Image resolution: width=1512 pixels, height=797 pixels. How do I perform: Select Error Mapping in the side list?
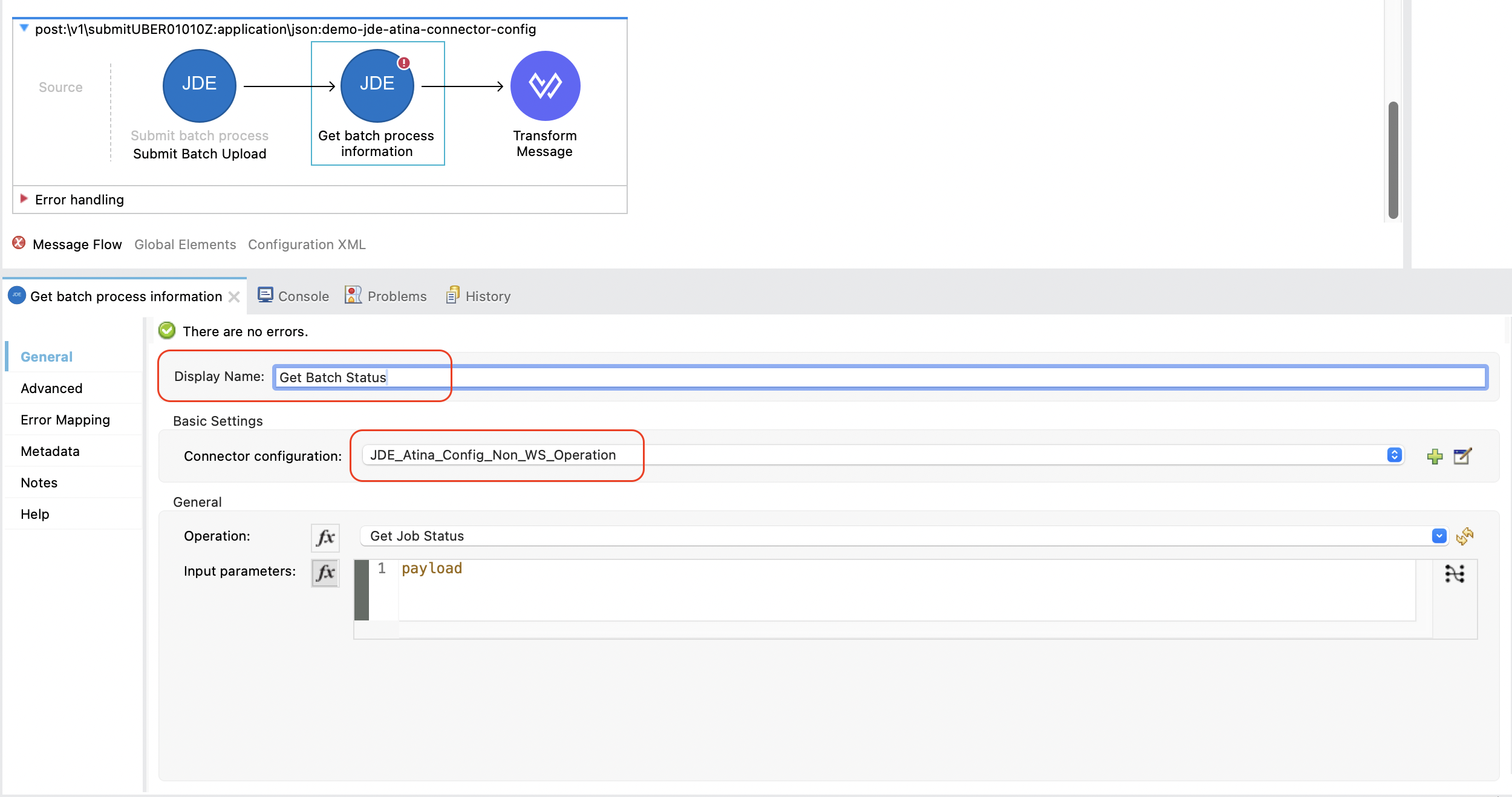point(65,420)
